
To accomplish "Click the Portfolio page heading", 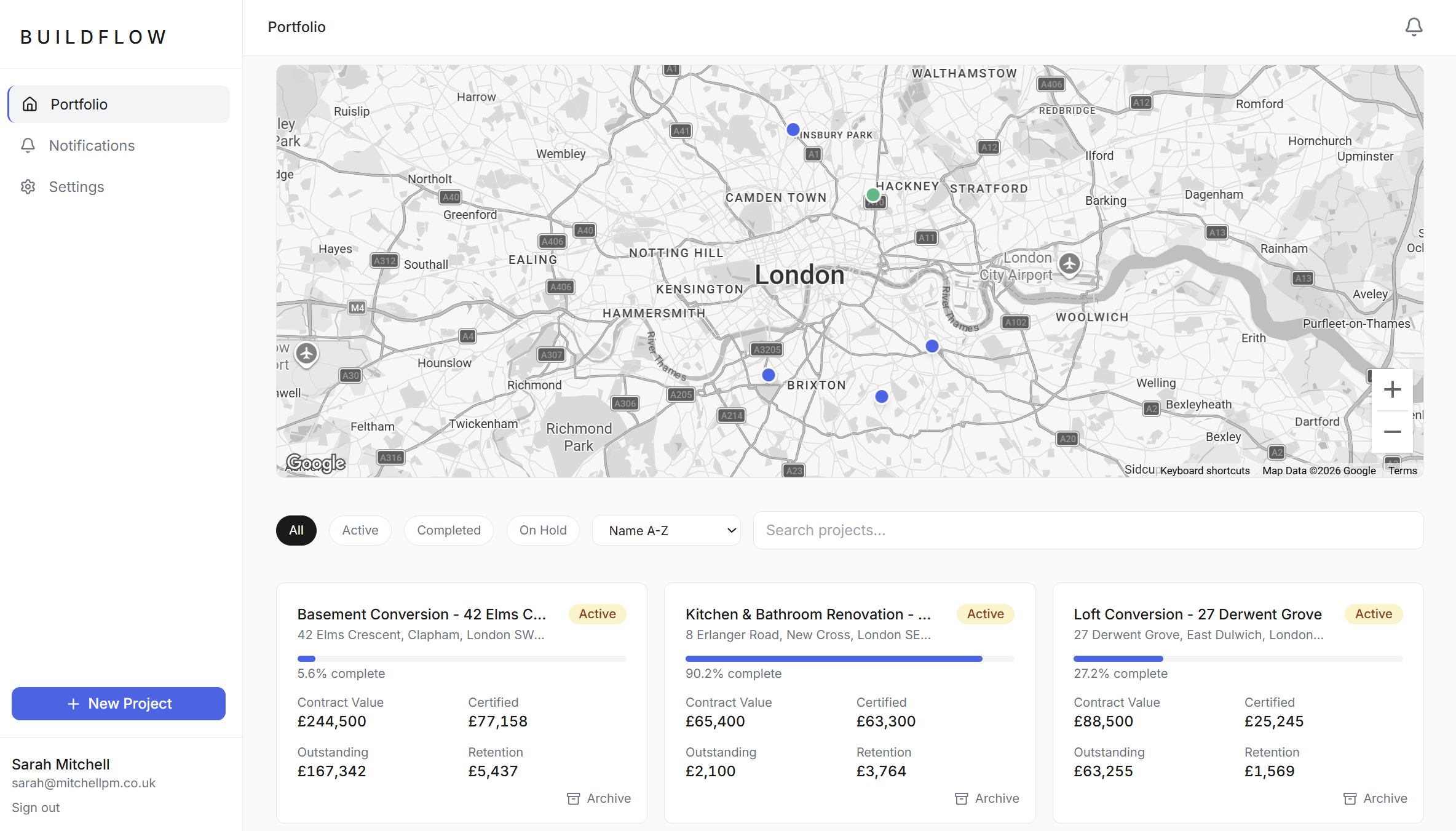I will click(x=297, y=27).
